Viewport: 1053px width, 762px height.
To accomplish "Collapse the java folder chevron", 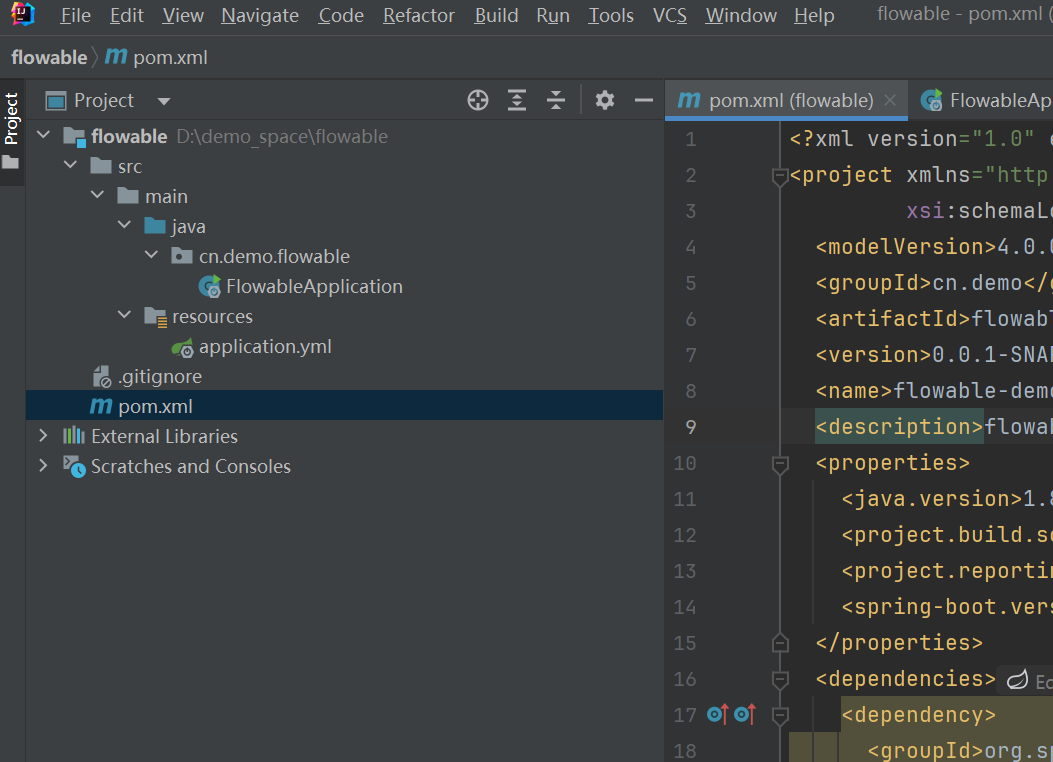I will [124, 225].
